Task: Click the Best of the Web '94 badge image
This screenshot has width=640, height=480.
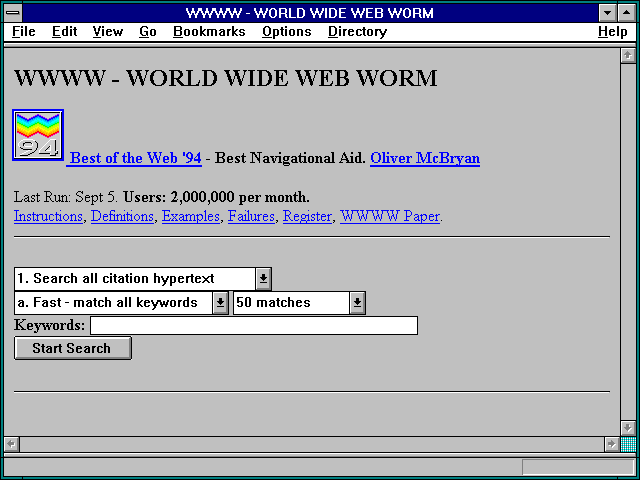Action: coord(38,135)
